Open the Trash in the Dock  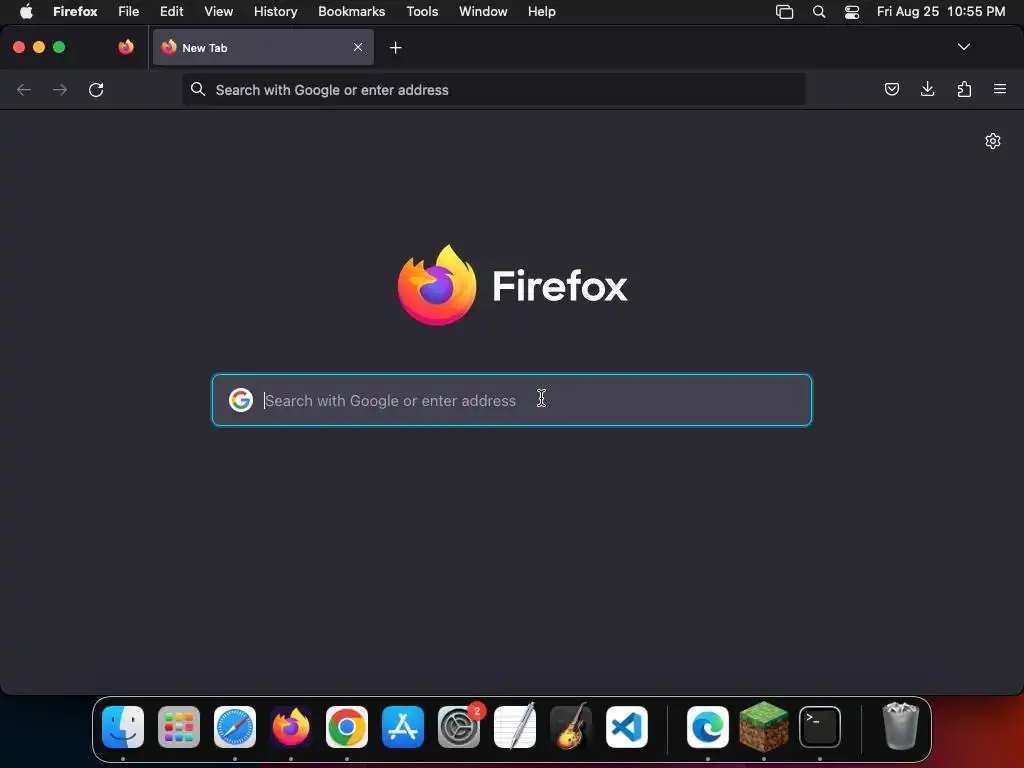point(901,726)
